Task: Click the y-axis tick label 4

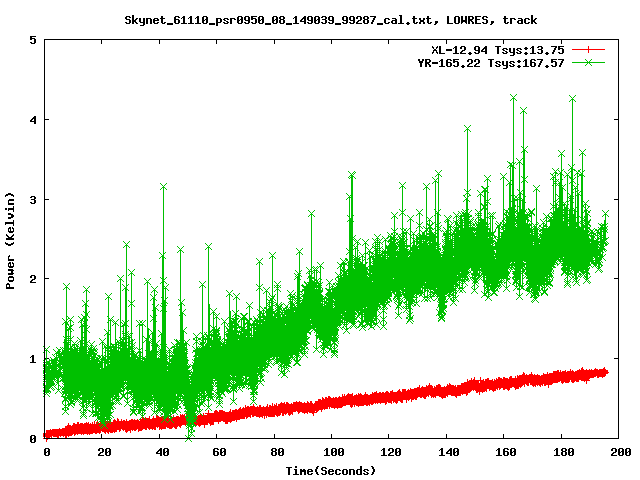Action: [x=33, y=119]
